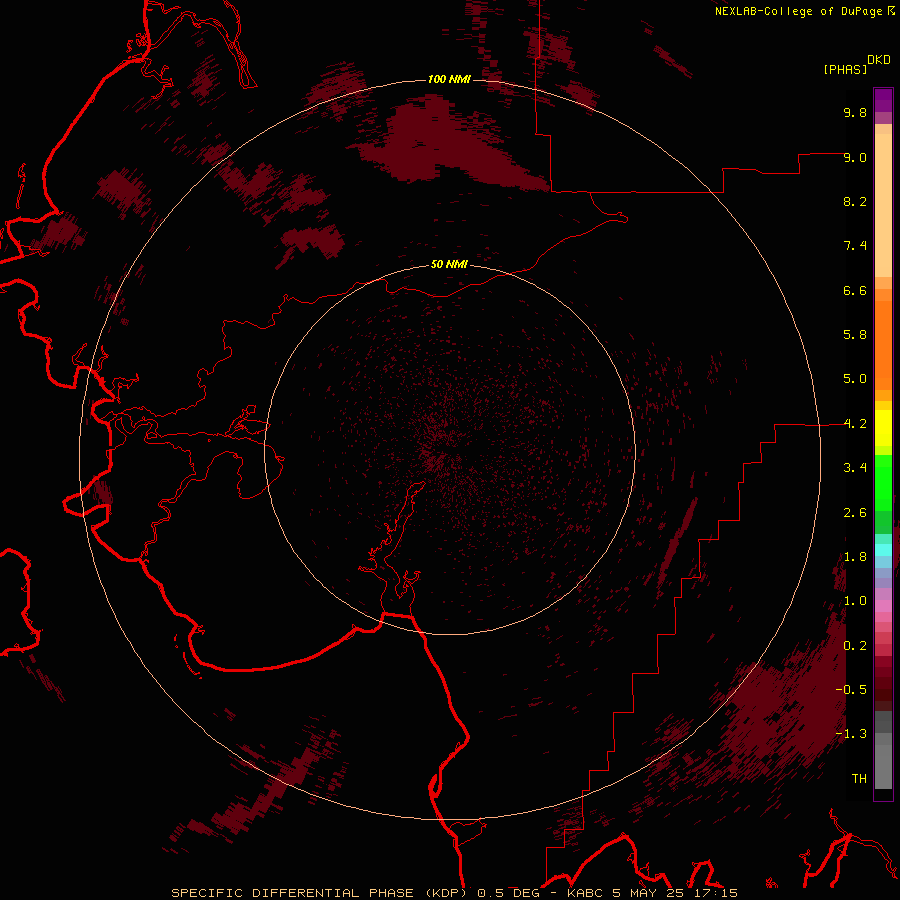Click the 100 NMI range ring label
This screenshot has width=900, height=900.
449,79
